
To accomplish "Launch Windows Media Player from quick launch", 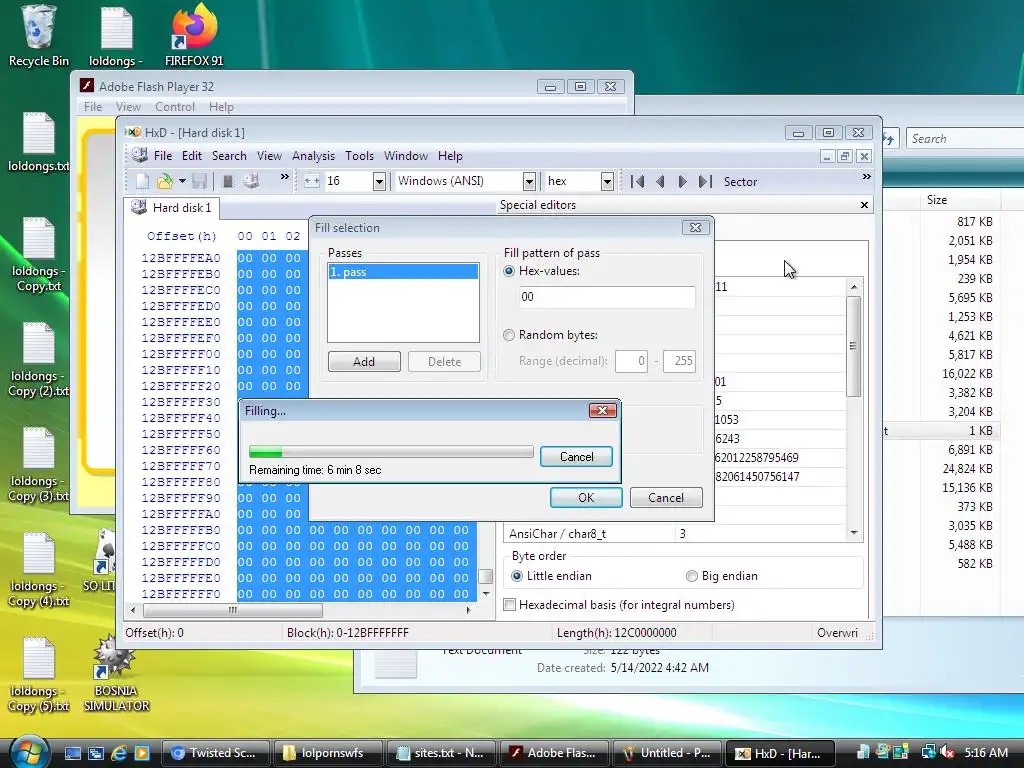I will coord(142,753).
